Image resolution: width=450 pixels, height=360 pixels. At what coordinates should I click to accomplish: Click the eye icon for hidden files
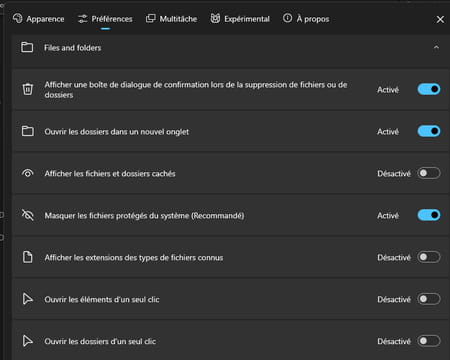click(28, 173)
